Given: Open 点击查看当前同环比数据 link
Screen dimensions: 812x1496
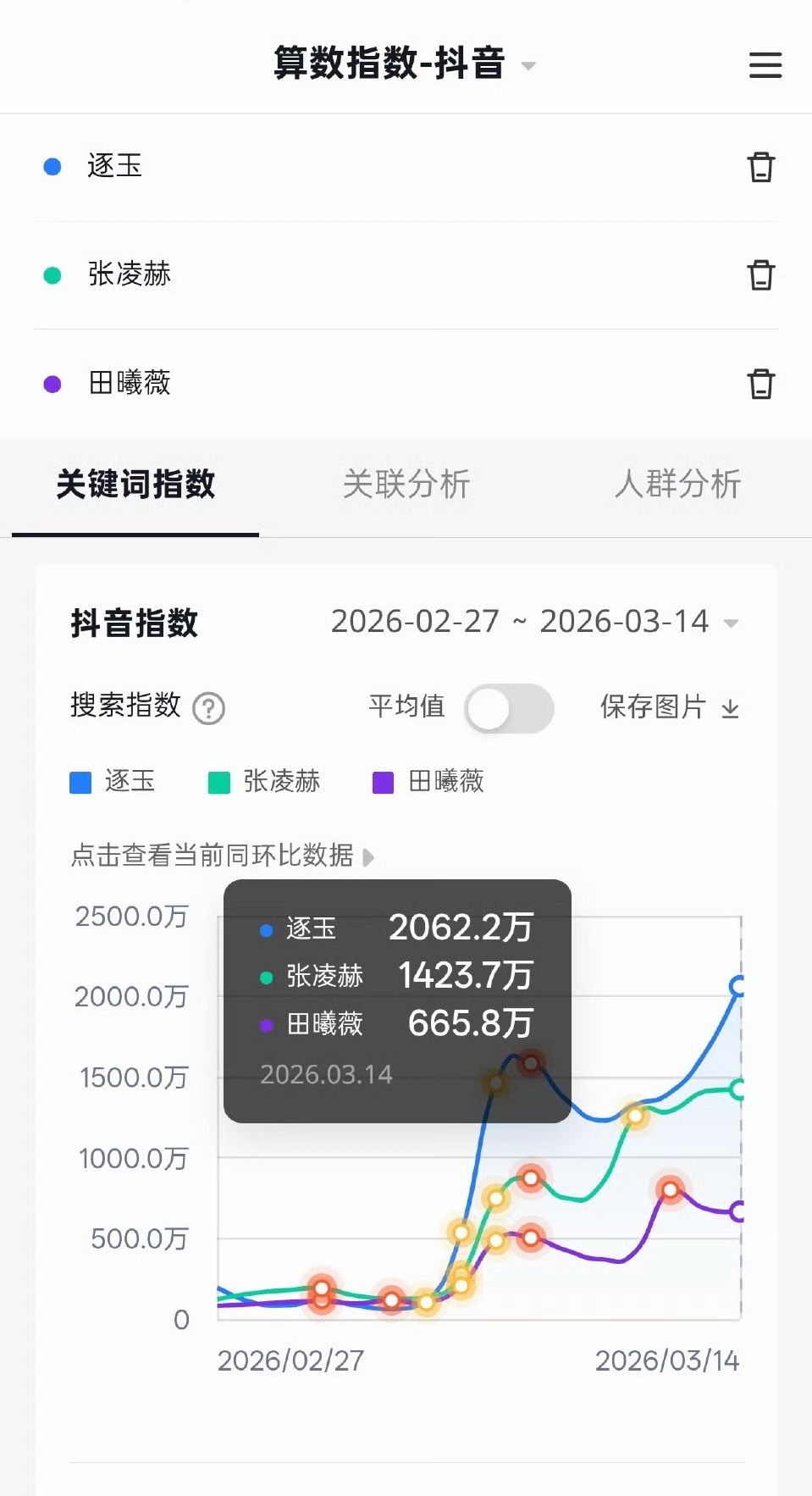Looking at the screenshot, I should tap(222, 856).
